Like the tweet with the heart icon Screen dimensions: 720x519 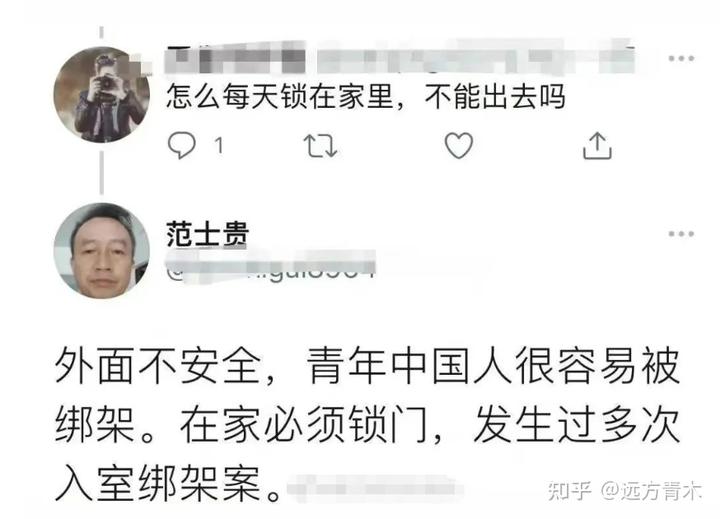coord(459,146)
